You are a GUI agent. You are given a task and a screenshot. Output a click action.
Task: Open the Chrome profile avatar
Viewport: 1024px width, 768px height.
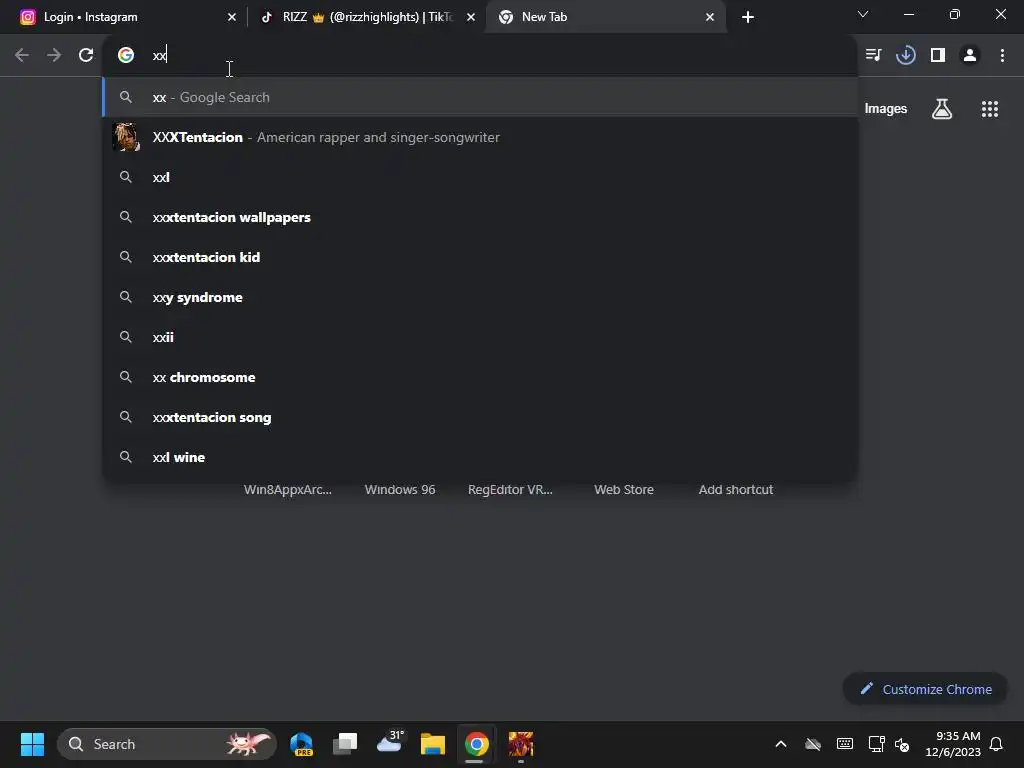(x=970, y=56)
